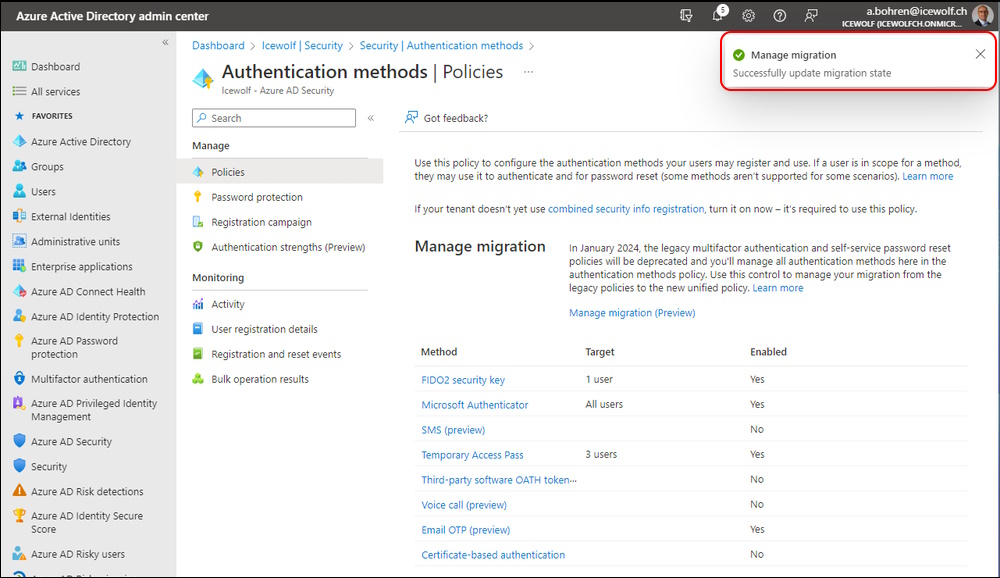Collapse the Authentication methods menu pane
This screenshot has height=578, width=1000.
371,118
